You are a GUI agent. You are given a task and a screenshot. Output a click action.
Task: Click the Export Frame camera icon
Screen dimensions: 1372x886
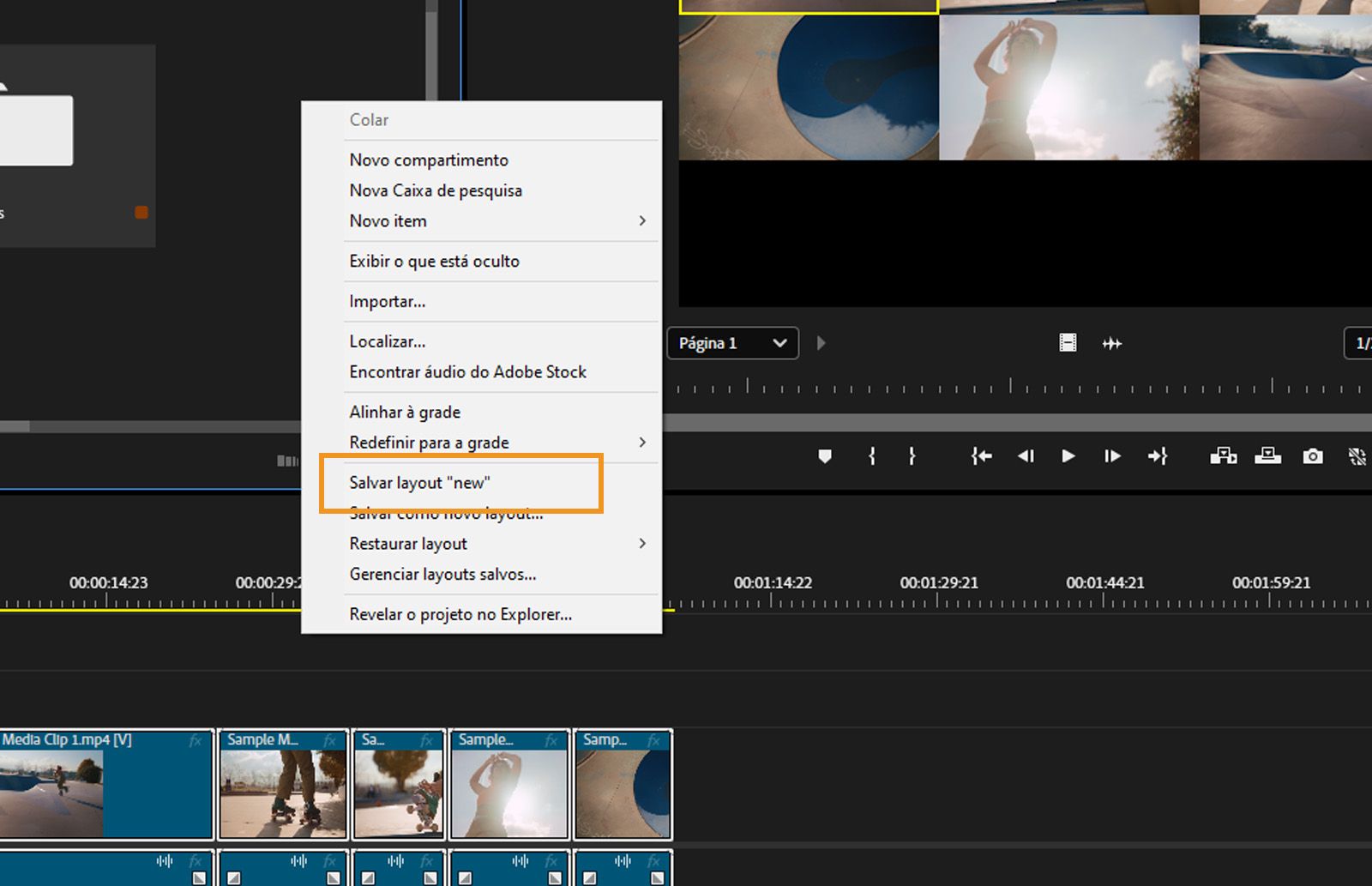tap(1313, 456)
